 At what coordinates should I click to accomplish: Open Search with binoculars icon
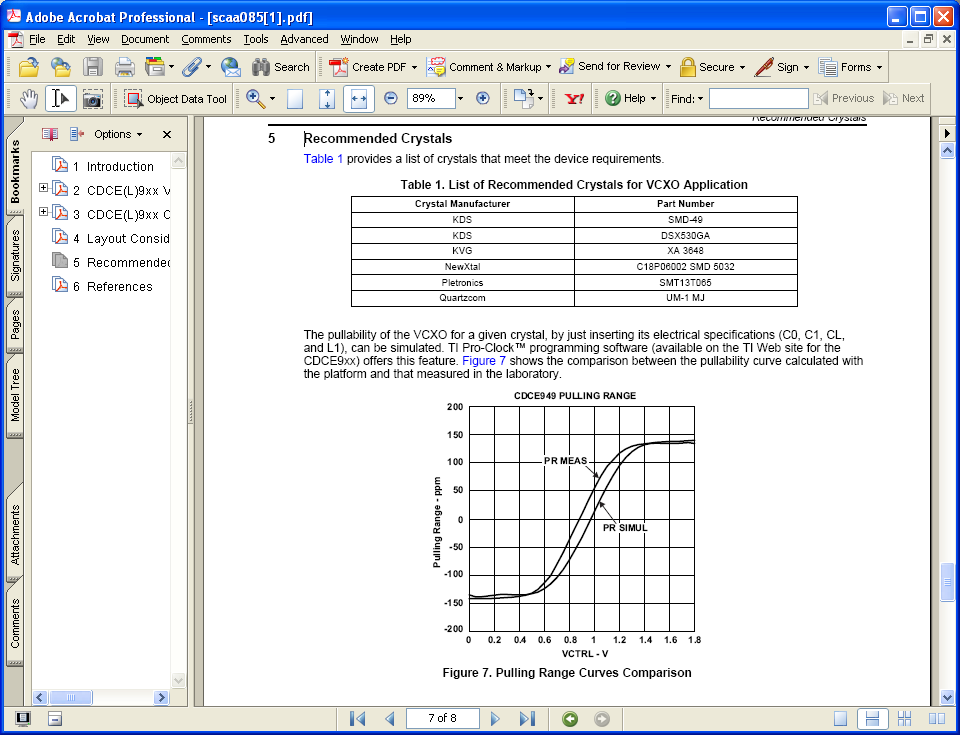pos(280,67)
